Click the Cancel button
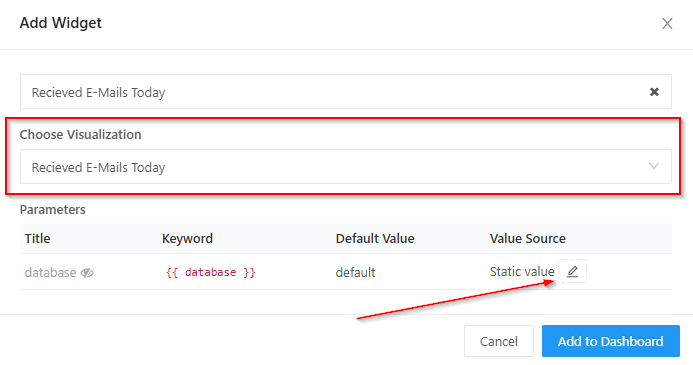The image size is (693, 365). click(499, 341)
